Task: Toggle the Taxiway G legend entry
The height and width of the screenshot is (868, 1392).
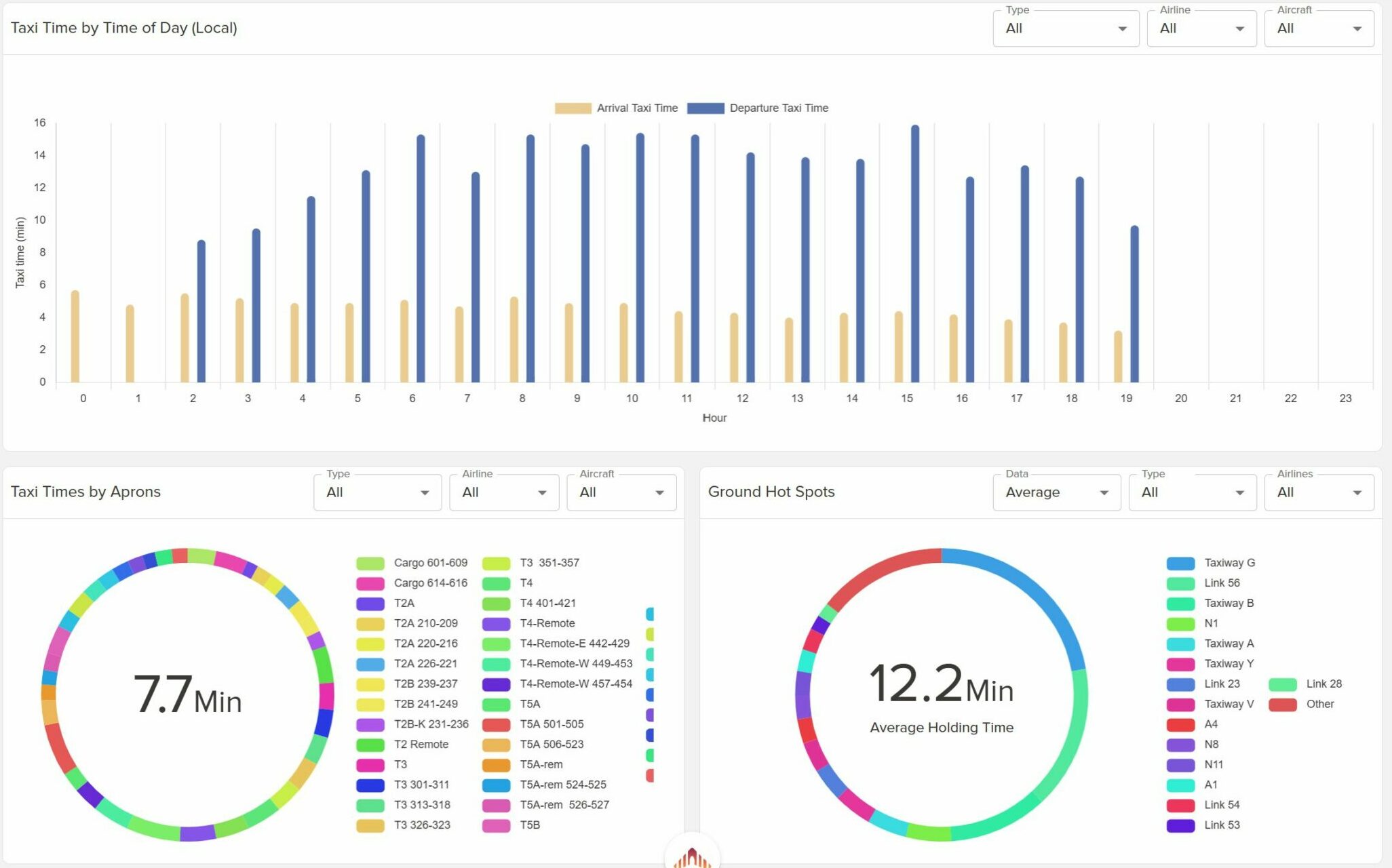Action: (1211, 563)
